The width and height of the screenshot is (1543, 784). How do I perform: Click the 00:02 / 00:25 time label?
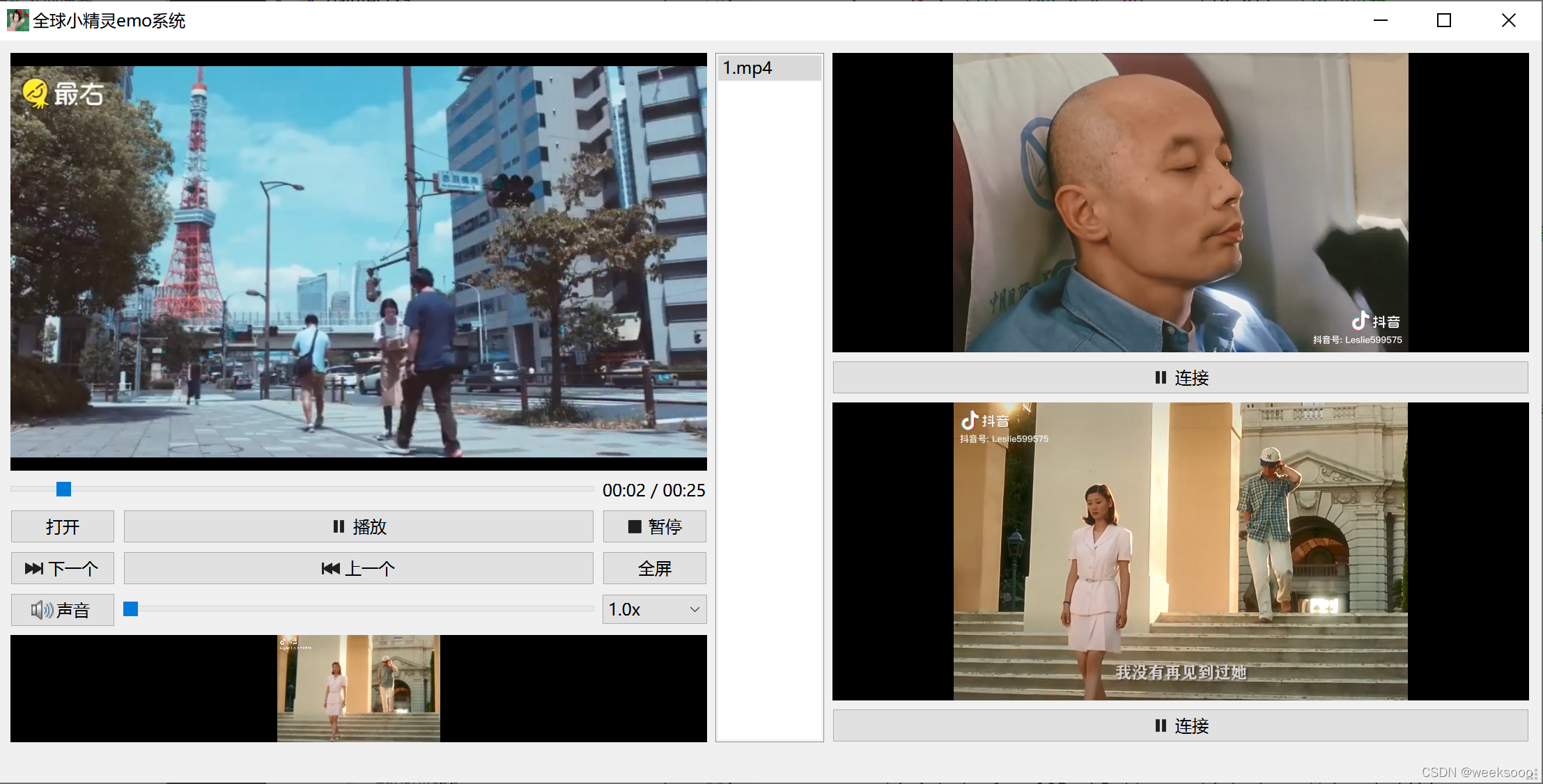coord(654,490)
